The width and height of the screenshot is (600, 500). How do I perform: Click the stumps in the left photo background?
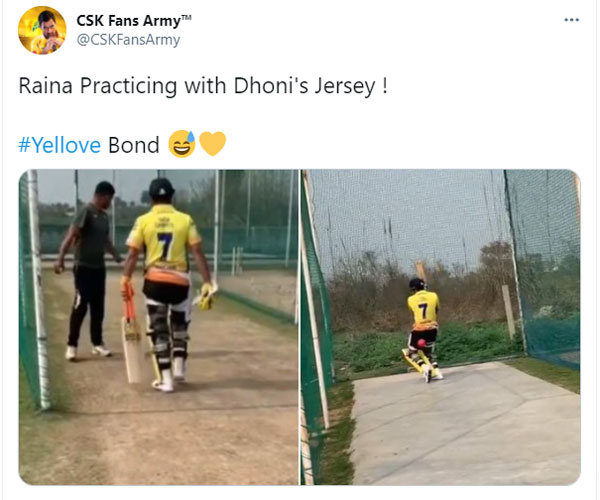pyautogui.click(x=236, y=261)
